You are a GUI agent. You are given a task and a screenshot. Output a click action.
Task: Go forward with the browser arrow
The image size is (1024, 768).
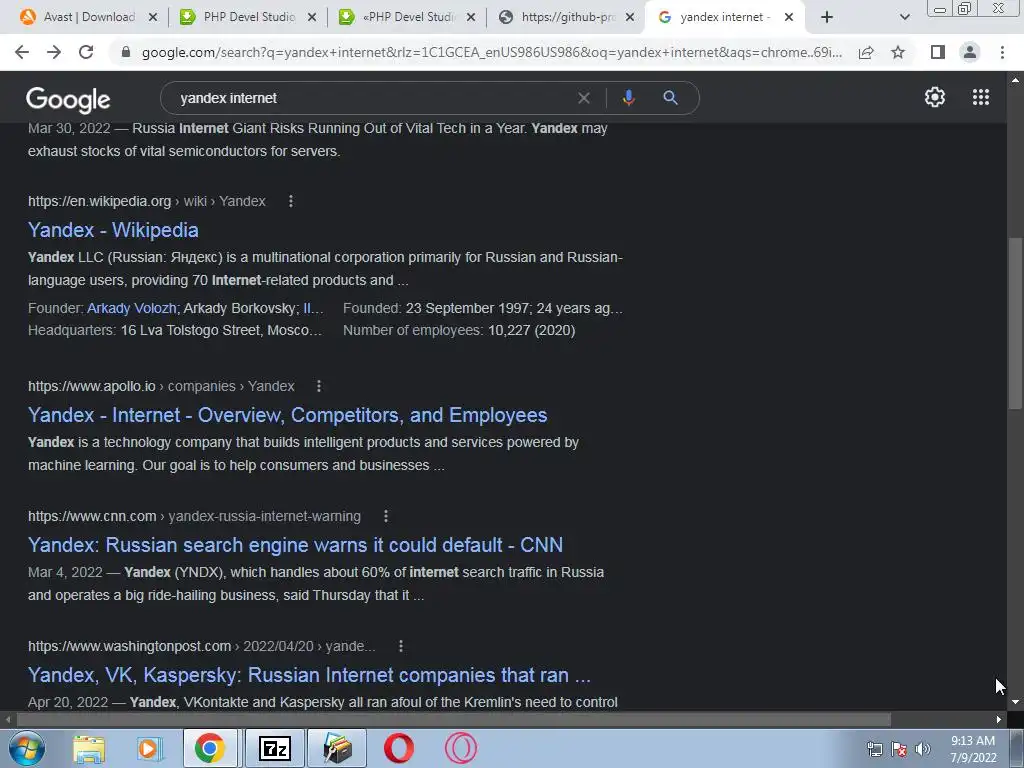54,52
